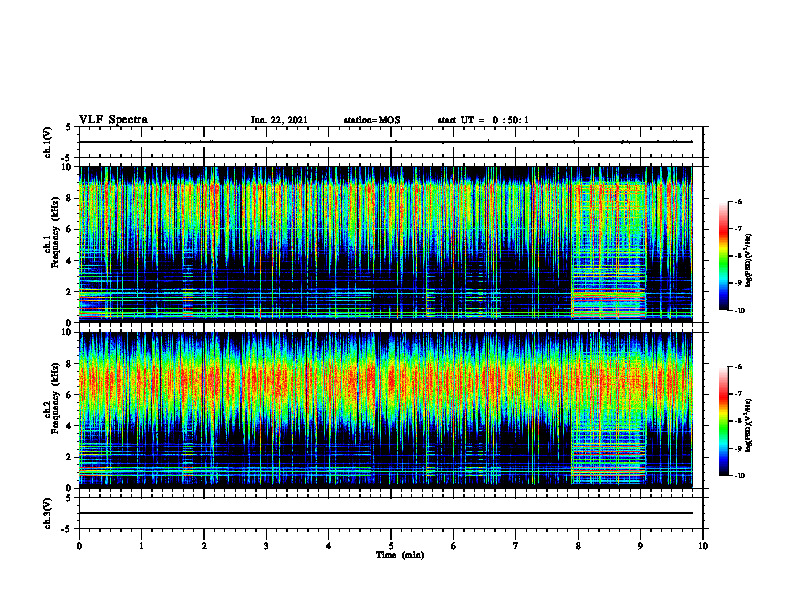
Task: Select the ch.2 colorbar "log(PSD)" unit label
Action: pyautogui.click(x=749, y=425)
